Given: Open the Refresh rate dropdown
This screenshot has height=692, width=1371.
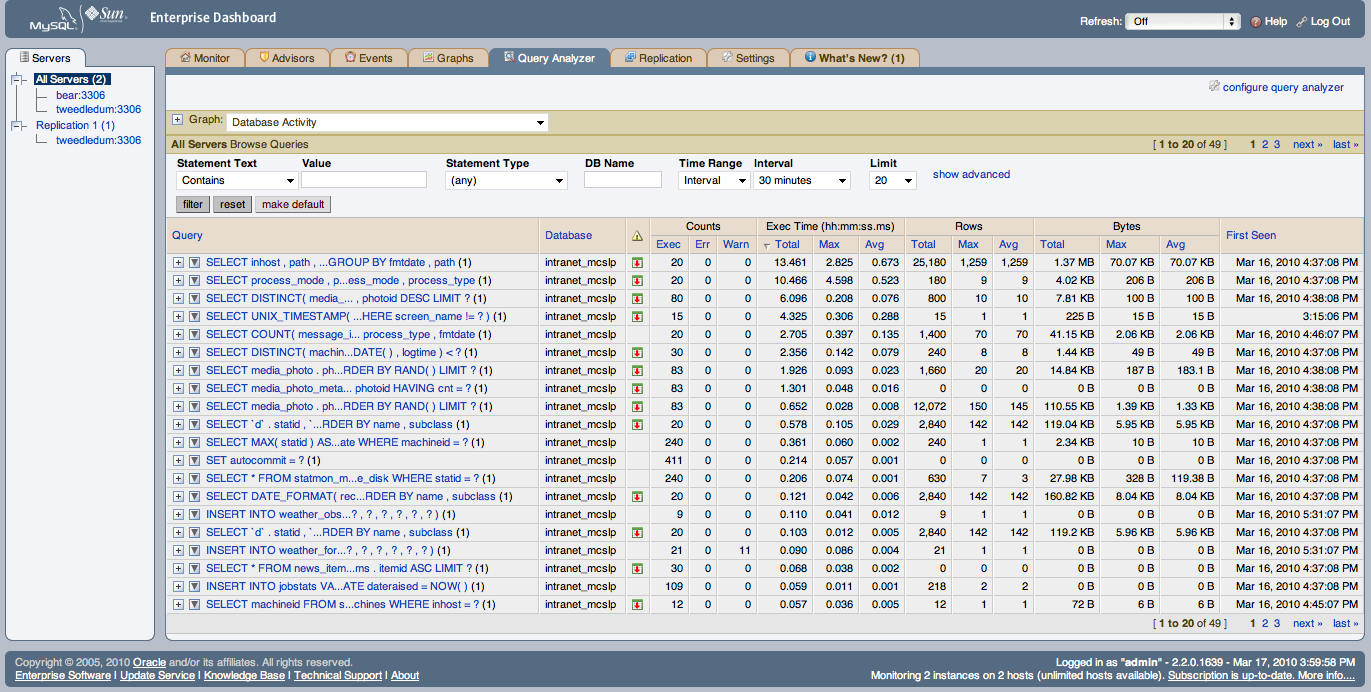Looking at the screenshot, I should click(1182, 21).
